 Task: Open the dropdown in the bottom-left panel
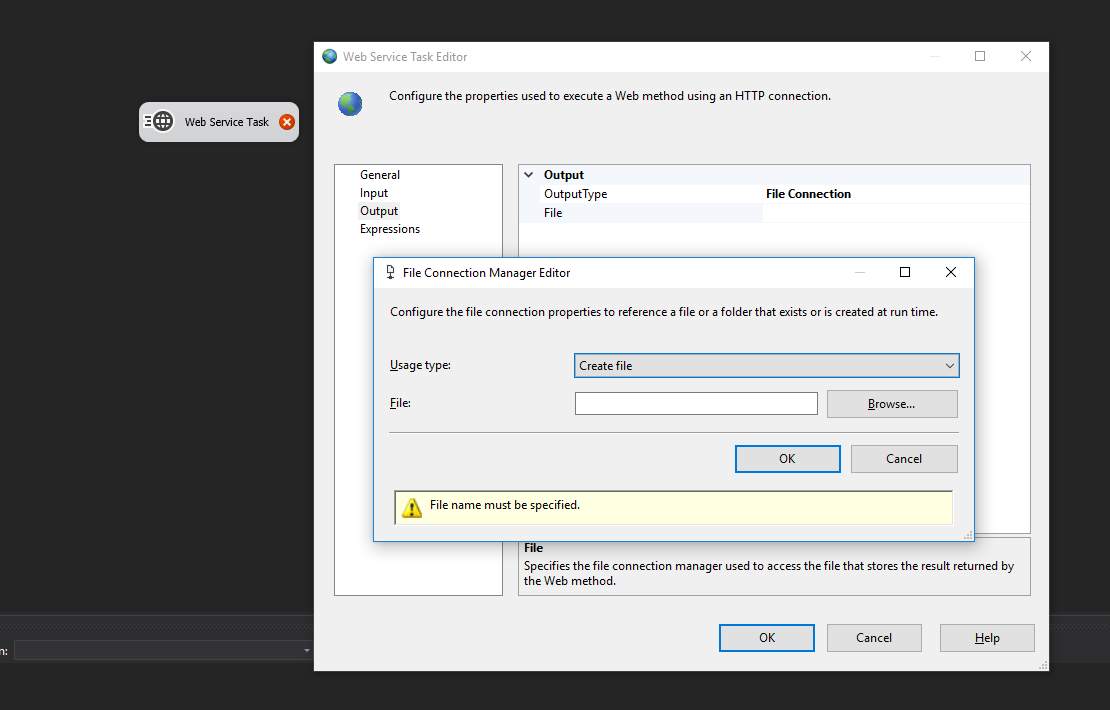pyautogui.click(x=307, y=651)
